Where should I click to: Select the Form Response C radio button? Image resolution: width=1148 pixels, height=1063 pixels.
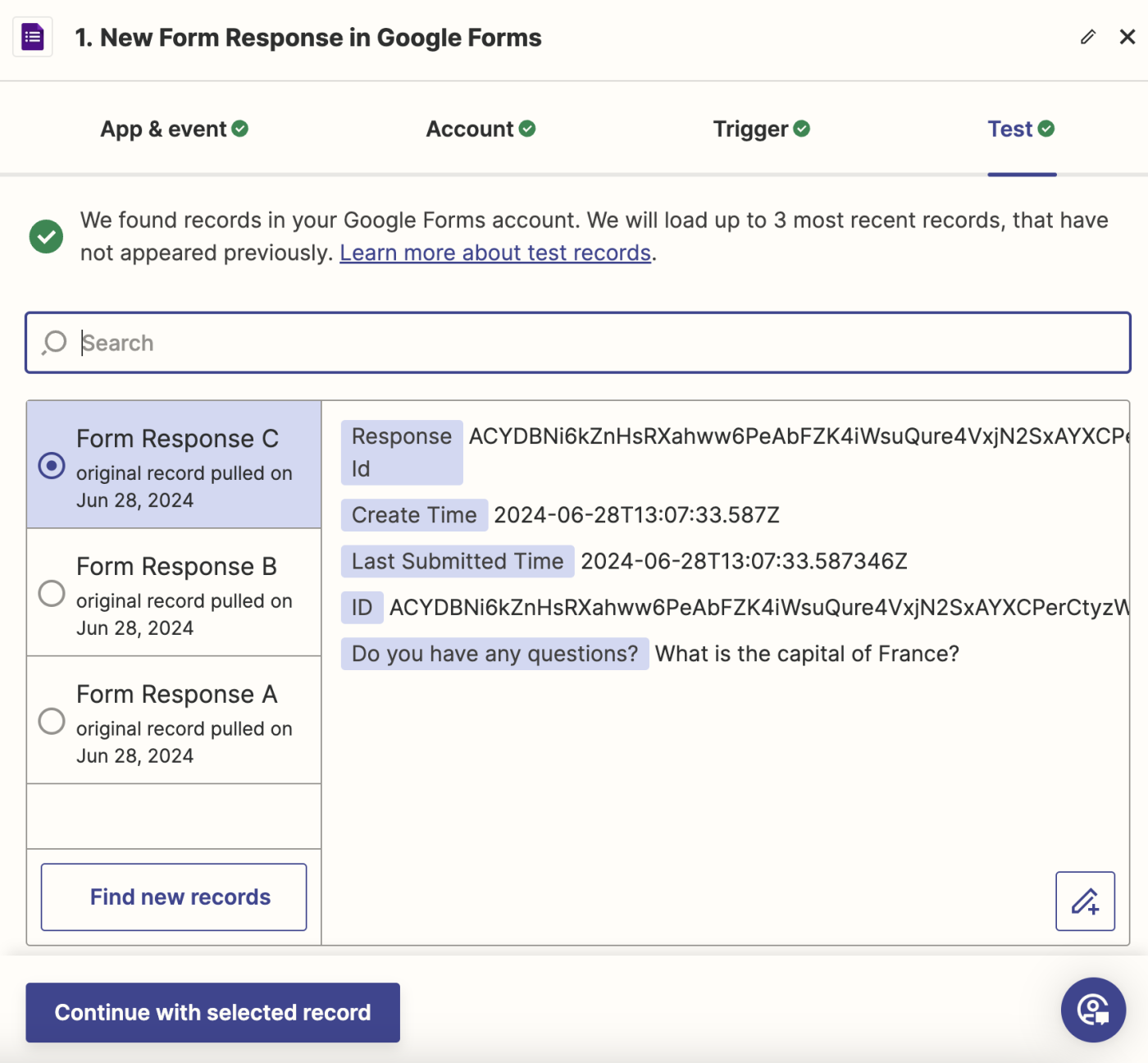click(52, 465)
